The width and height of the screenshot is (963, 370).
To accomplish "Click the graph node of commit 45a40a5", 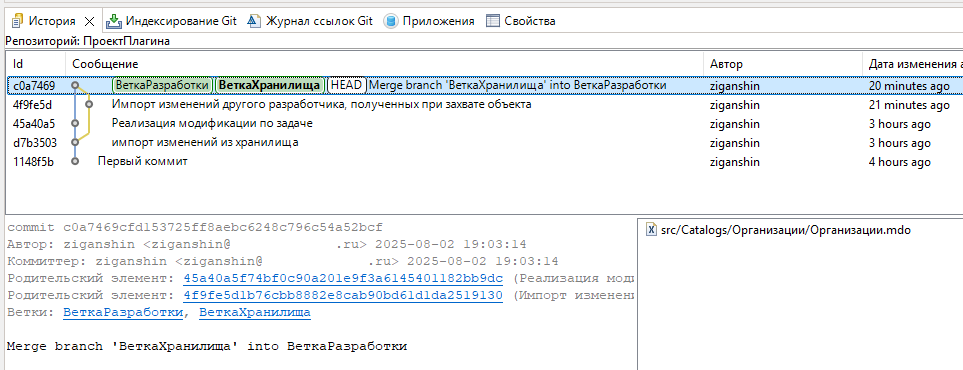I will [x=75, y=124].
